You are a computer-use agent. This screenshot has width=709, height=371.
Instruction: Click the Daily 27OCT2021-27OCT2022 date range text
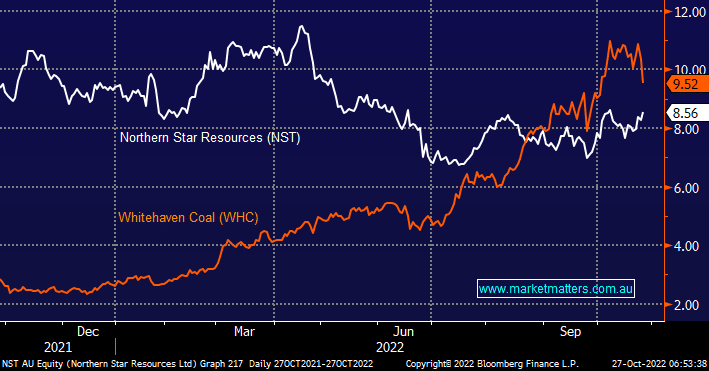[x=312, y=364]
